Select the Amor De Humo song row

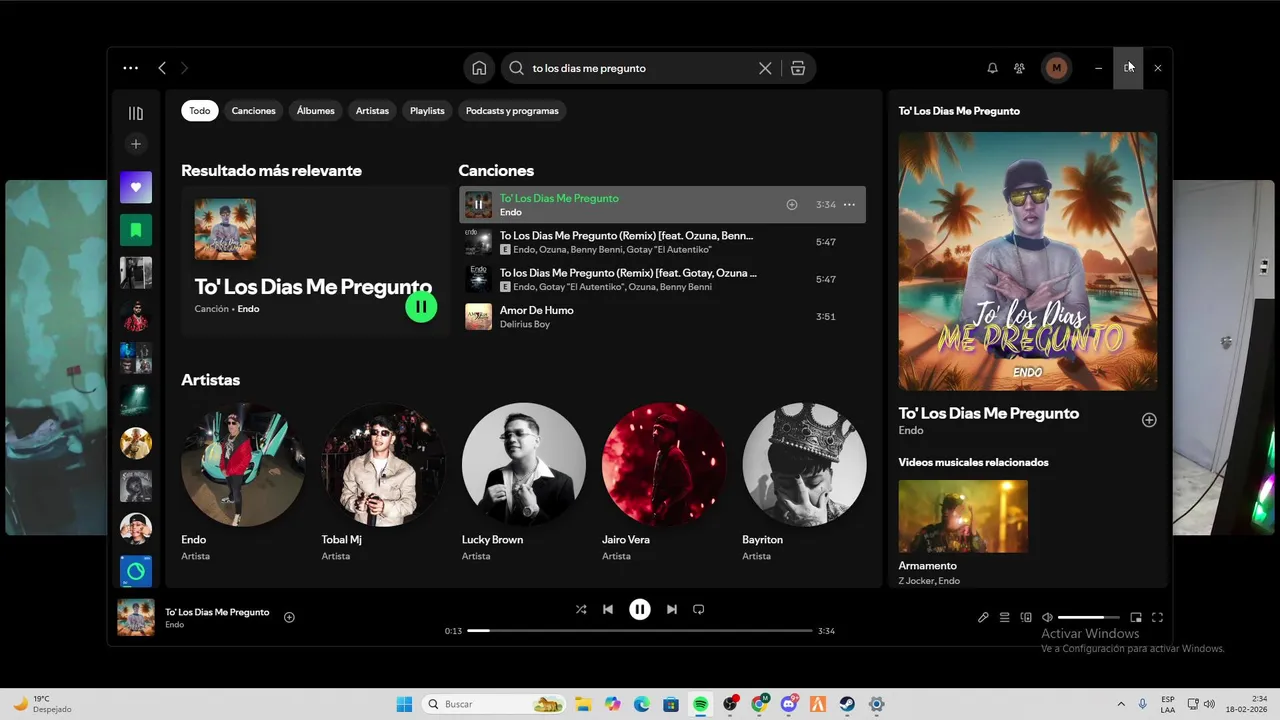coord(662,317)
